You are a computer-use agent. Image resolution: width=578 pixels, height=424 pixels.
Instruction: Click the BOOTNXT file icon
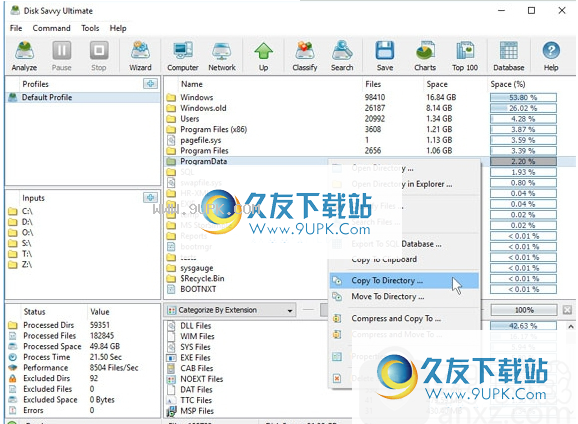pyautogui.click(x=171, y=289)
